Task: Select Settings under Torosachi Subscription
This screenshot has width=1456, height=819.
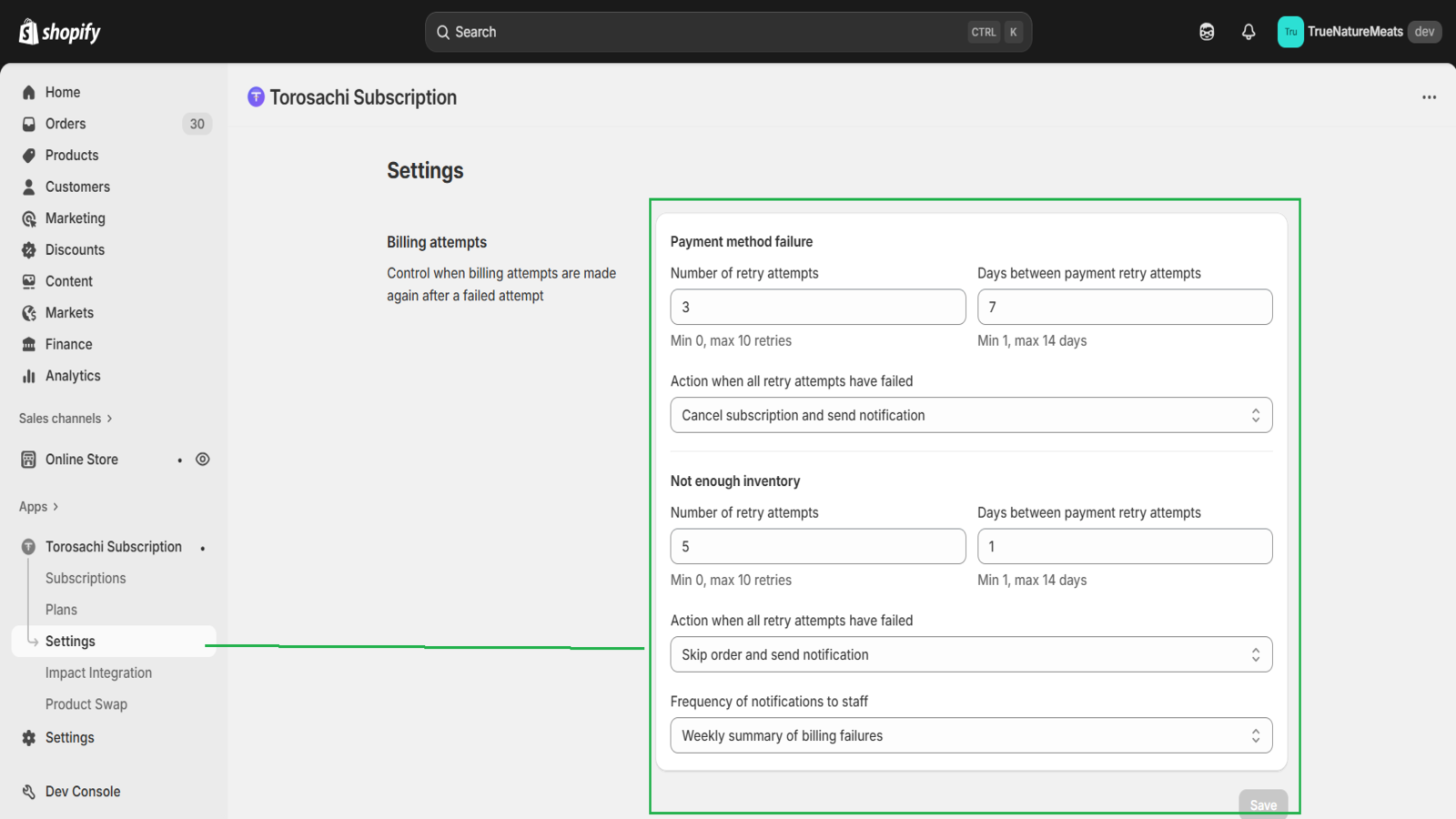Action: (x=114, y=642)
